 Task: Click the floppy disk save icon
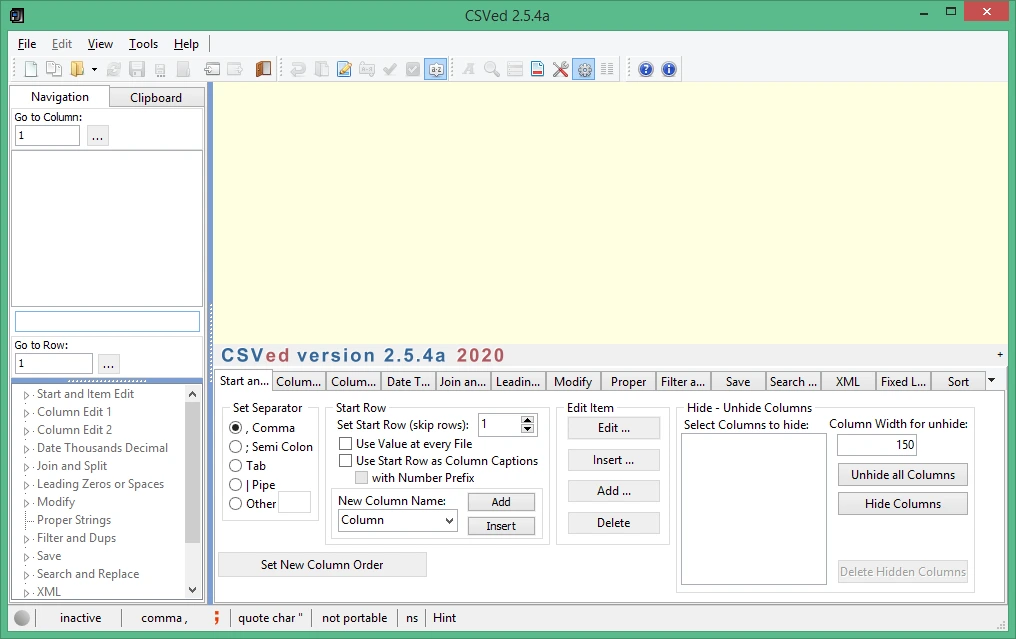coord(137,69)
